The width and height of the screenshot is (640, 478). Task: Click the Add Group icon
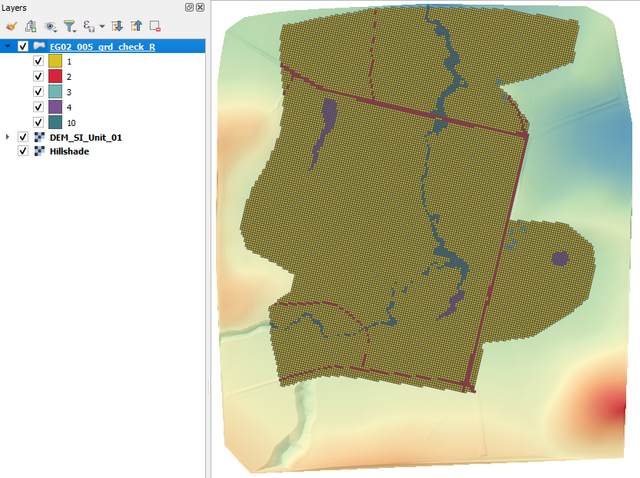(x=30, y=26)
